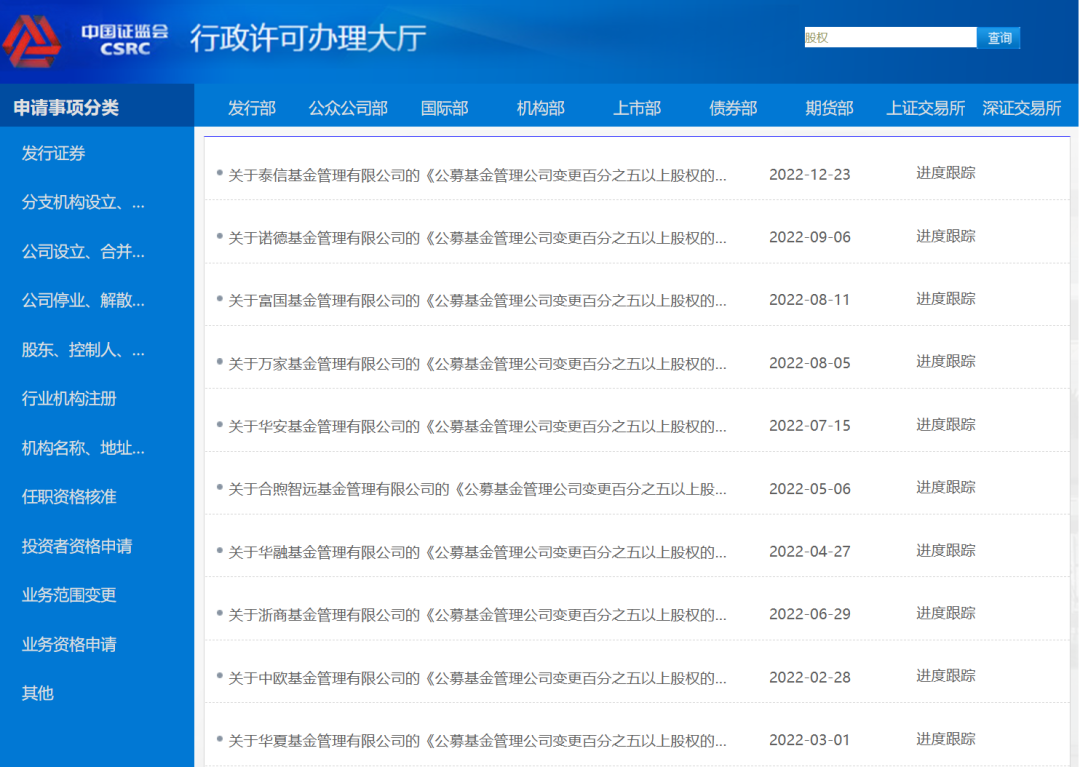Screen dimensions: 1080x767
Task: Click 进度跟踪 for the 富国基金 row
Action: click(x=946, y=299)
